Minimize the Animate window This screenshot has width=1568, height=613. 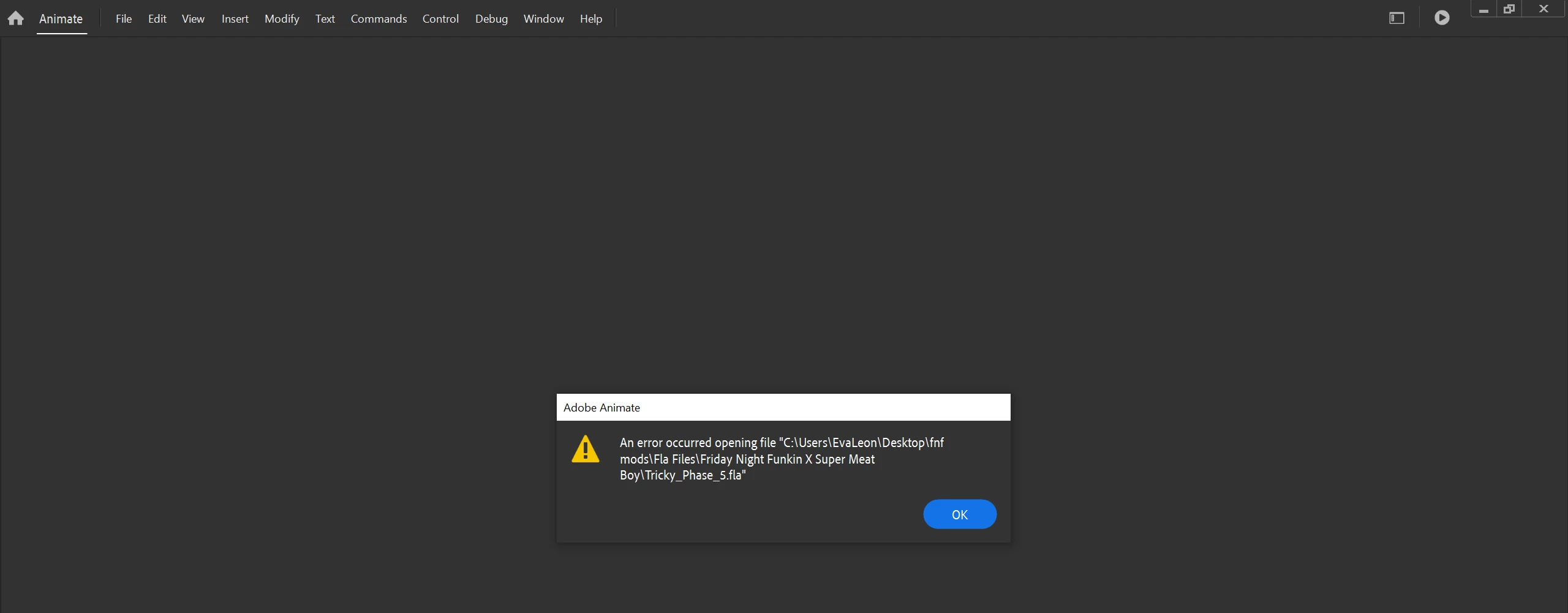(x=1483, y=9)
